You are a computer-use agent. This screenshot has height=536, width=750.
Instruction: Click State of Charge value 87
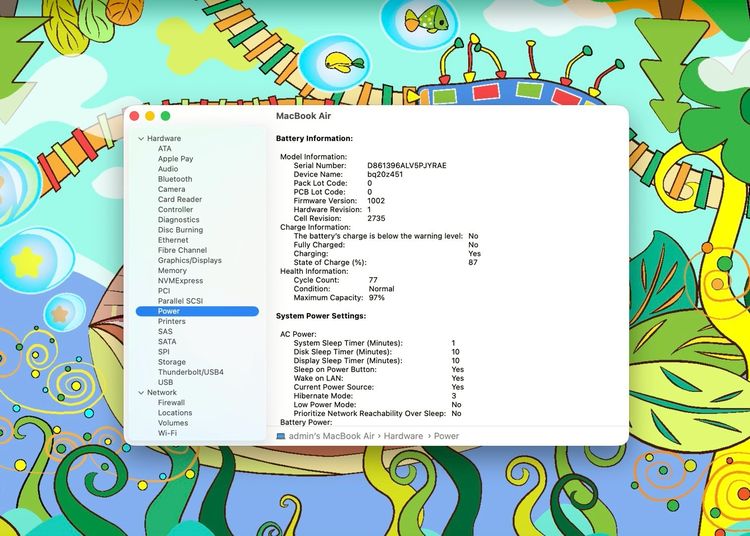[473, 263]
